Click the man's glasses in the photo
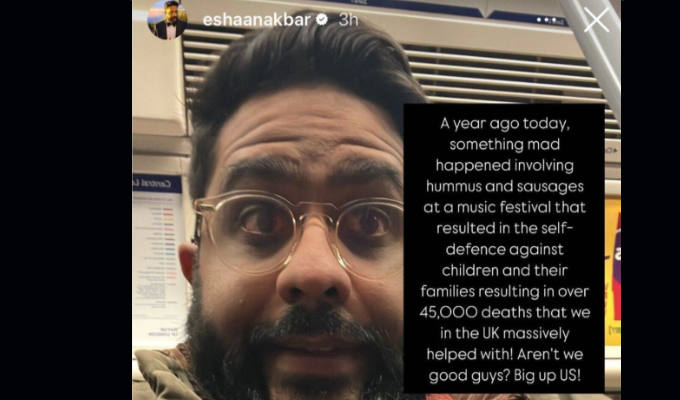This screenshot has height=400, width=680. click(x=299, y=232)
